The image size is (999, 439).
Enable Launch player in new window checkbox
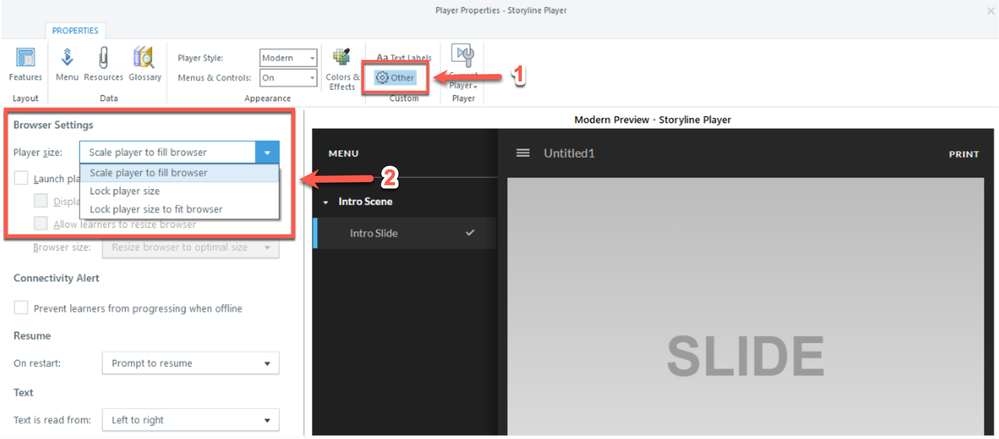22,179
